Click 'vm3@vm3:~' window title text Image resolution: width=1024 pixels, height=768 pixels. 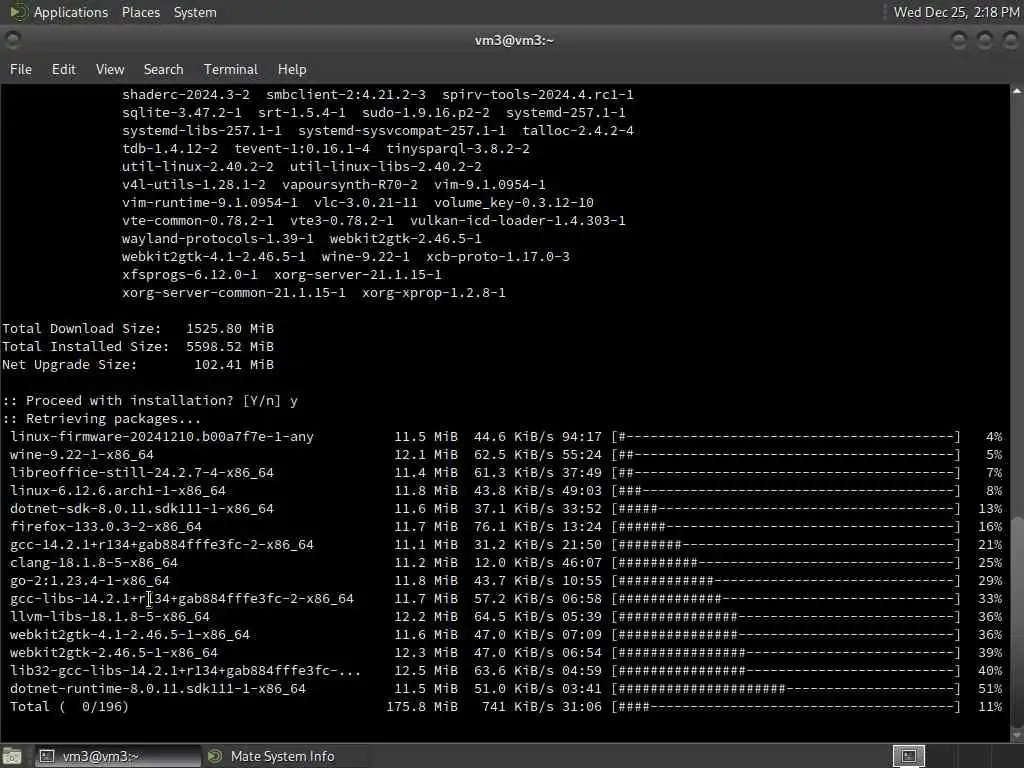click(x=514, y=40)
